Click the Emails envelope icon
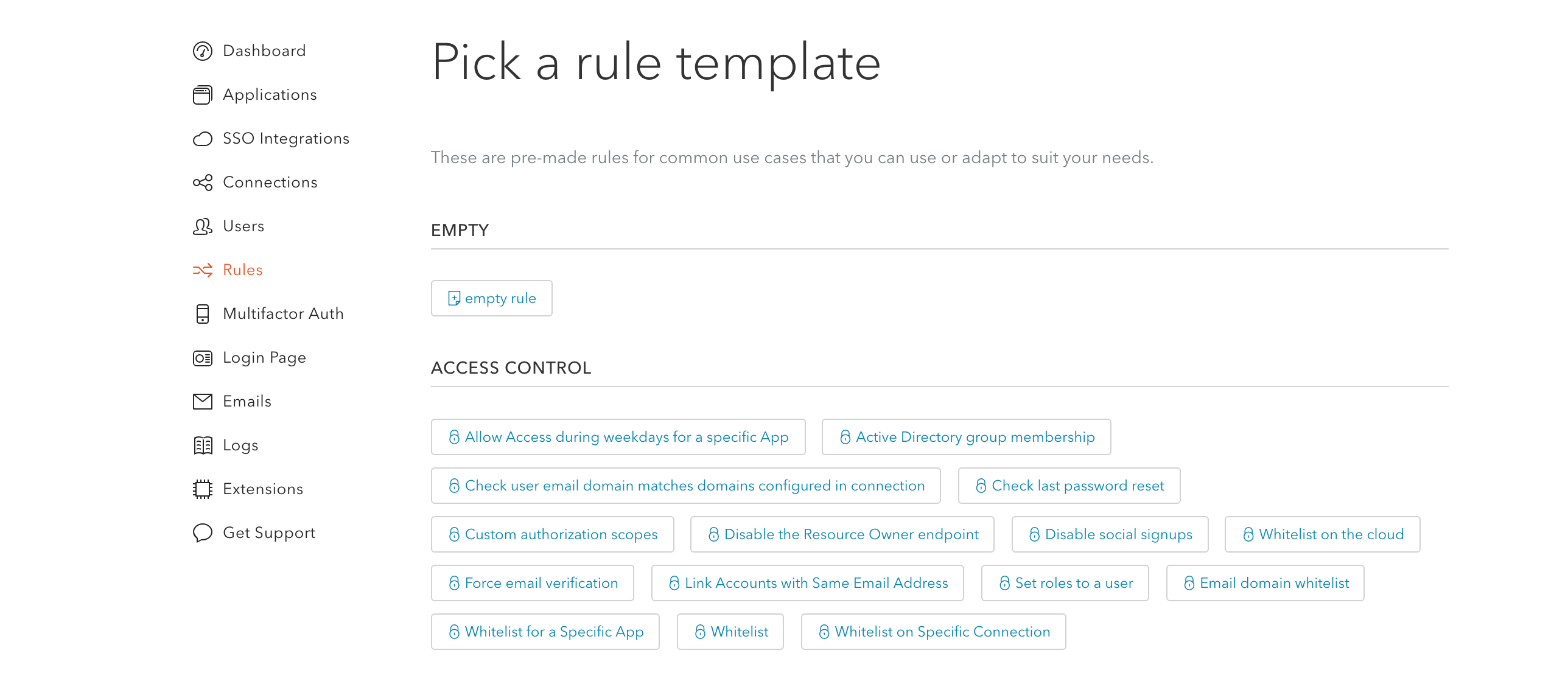 click(x=202, y=402)
